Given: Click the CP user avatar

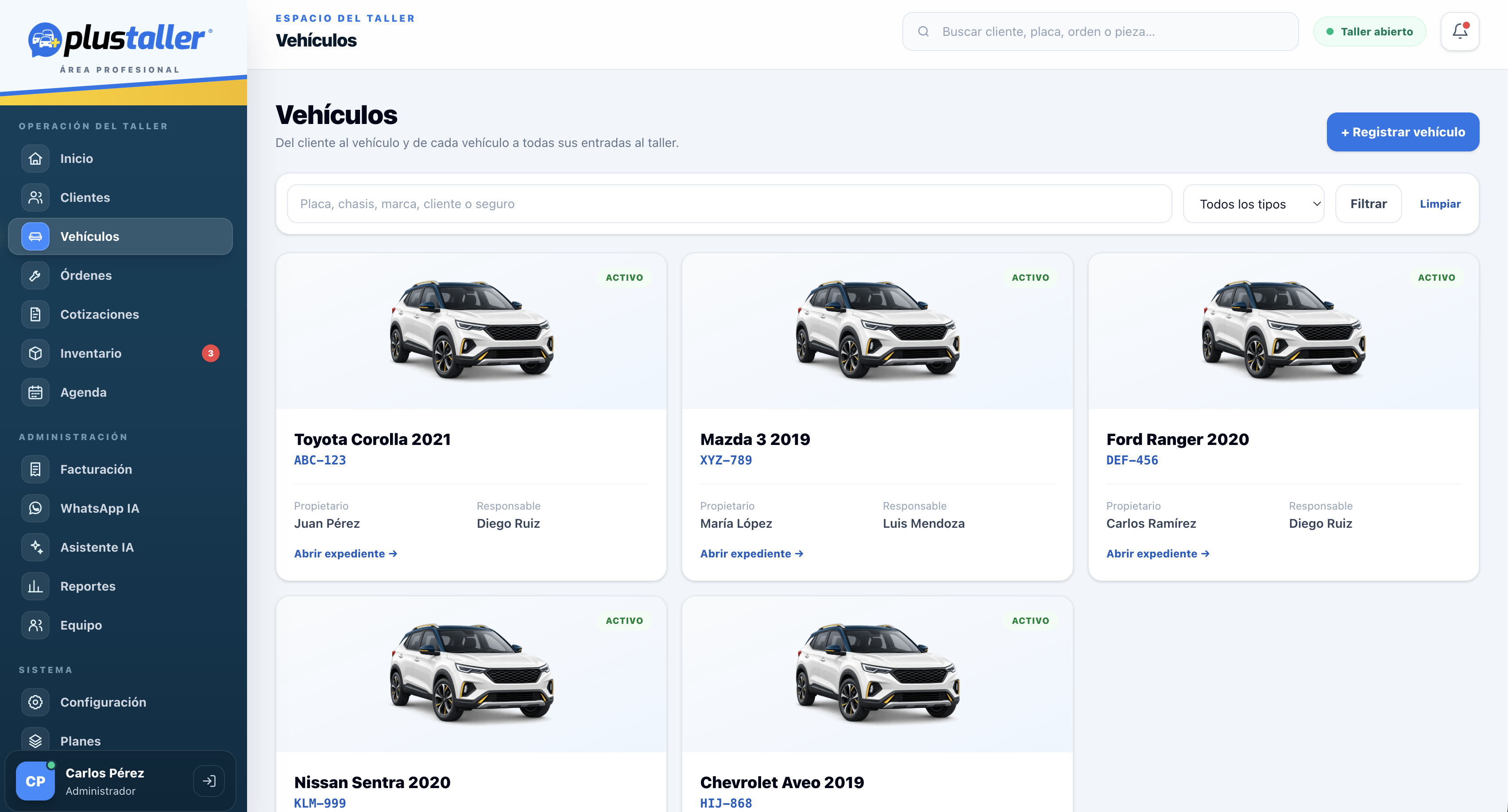Looking at the screenshot, I should 35,781.
